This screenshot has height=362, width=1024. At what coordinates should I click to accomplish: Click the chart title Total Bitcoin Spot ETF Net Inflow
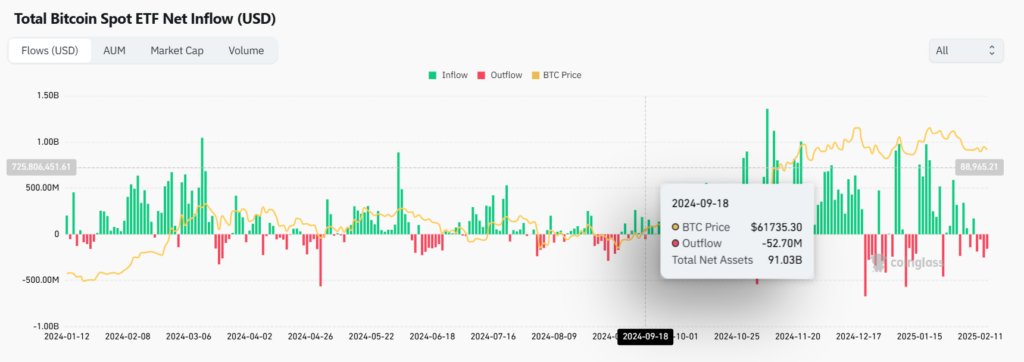146,19
